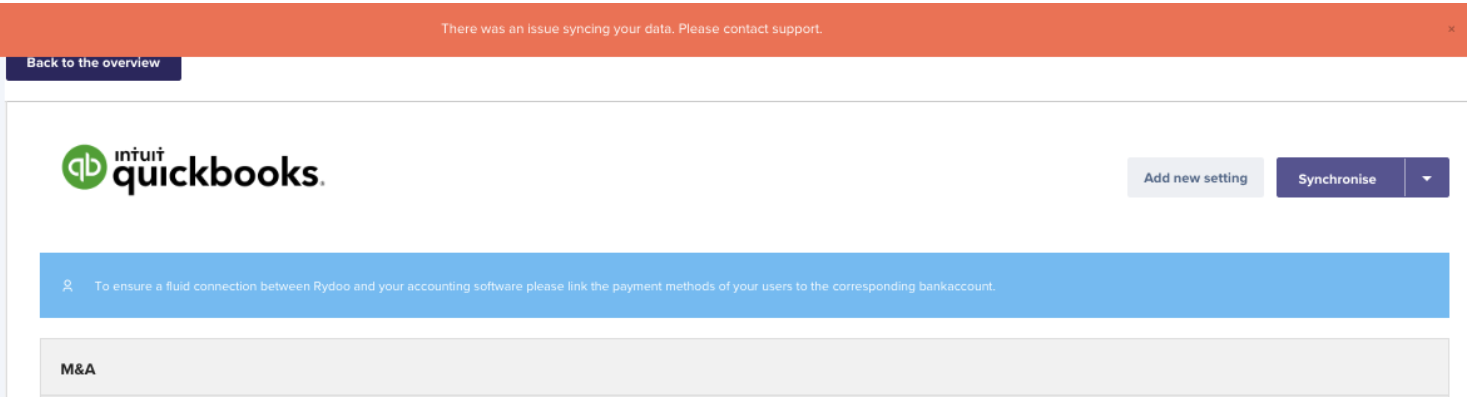Screen dimensions: 1472x418
Task: Expand the dropdown arrow beside Synchronise
Action: (1427, 178)
